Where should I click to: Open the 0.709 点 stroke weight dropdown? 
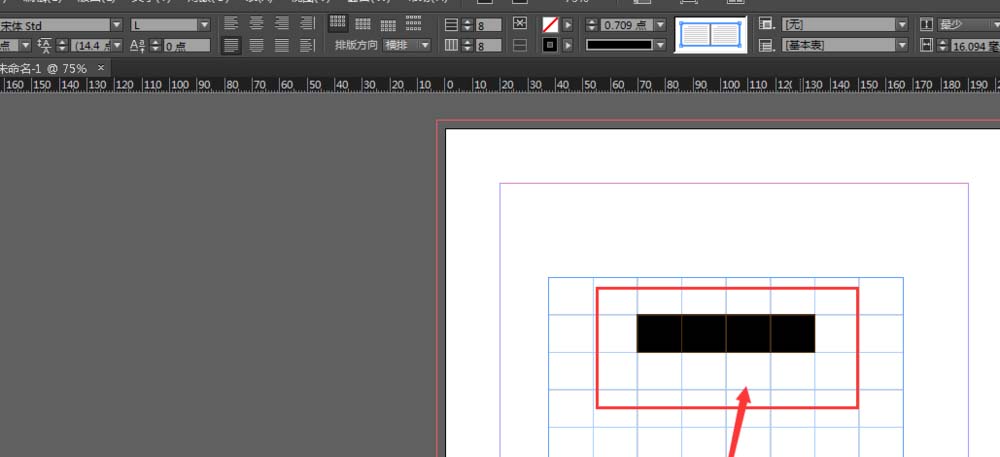click(x=660, y=24)
